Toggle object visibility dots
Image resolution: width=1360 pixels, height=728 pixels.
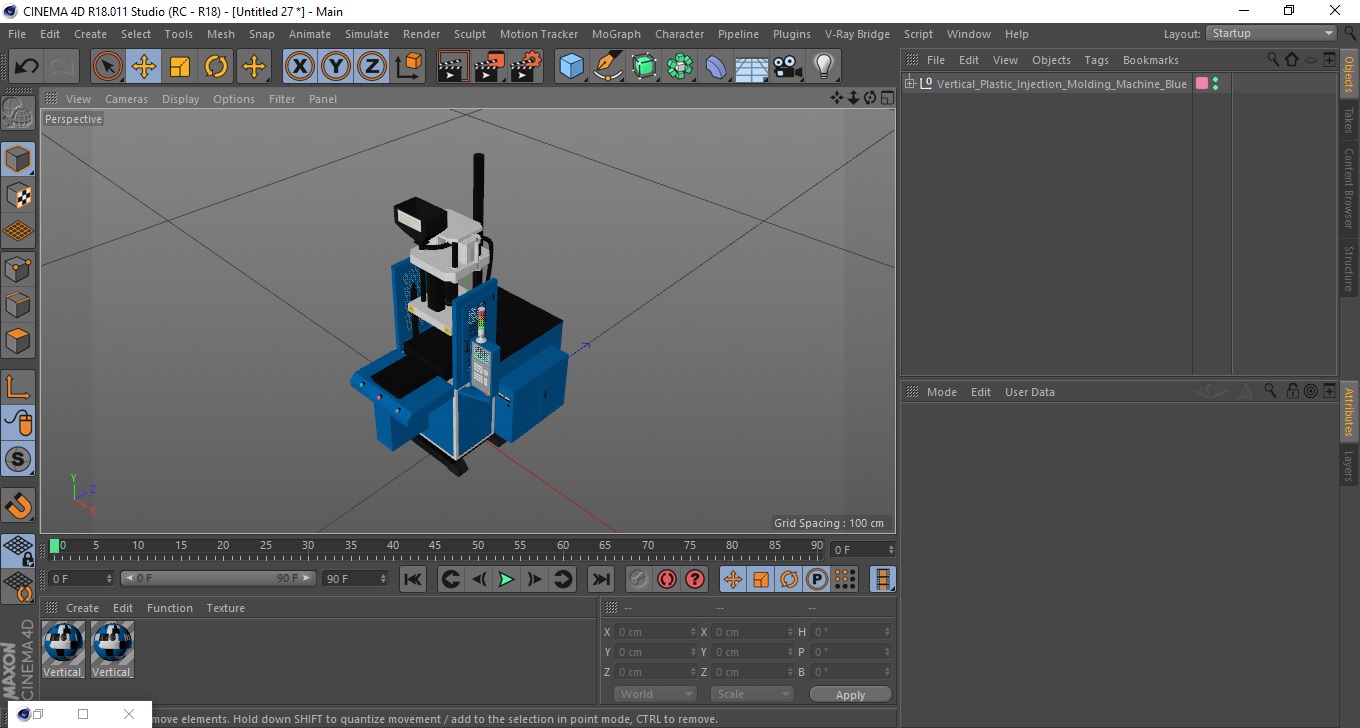click(1215, 84)
